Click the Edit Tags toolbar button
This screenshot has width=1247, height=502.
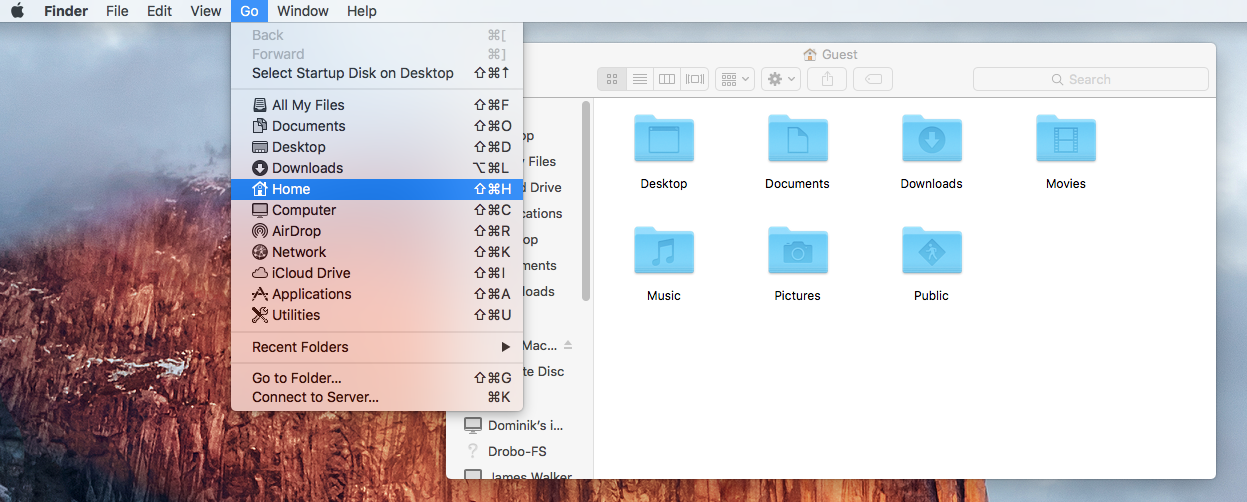point(873,79)
